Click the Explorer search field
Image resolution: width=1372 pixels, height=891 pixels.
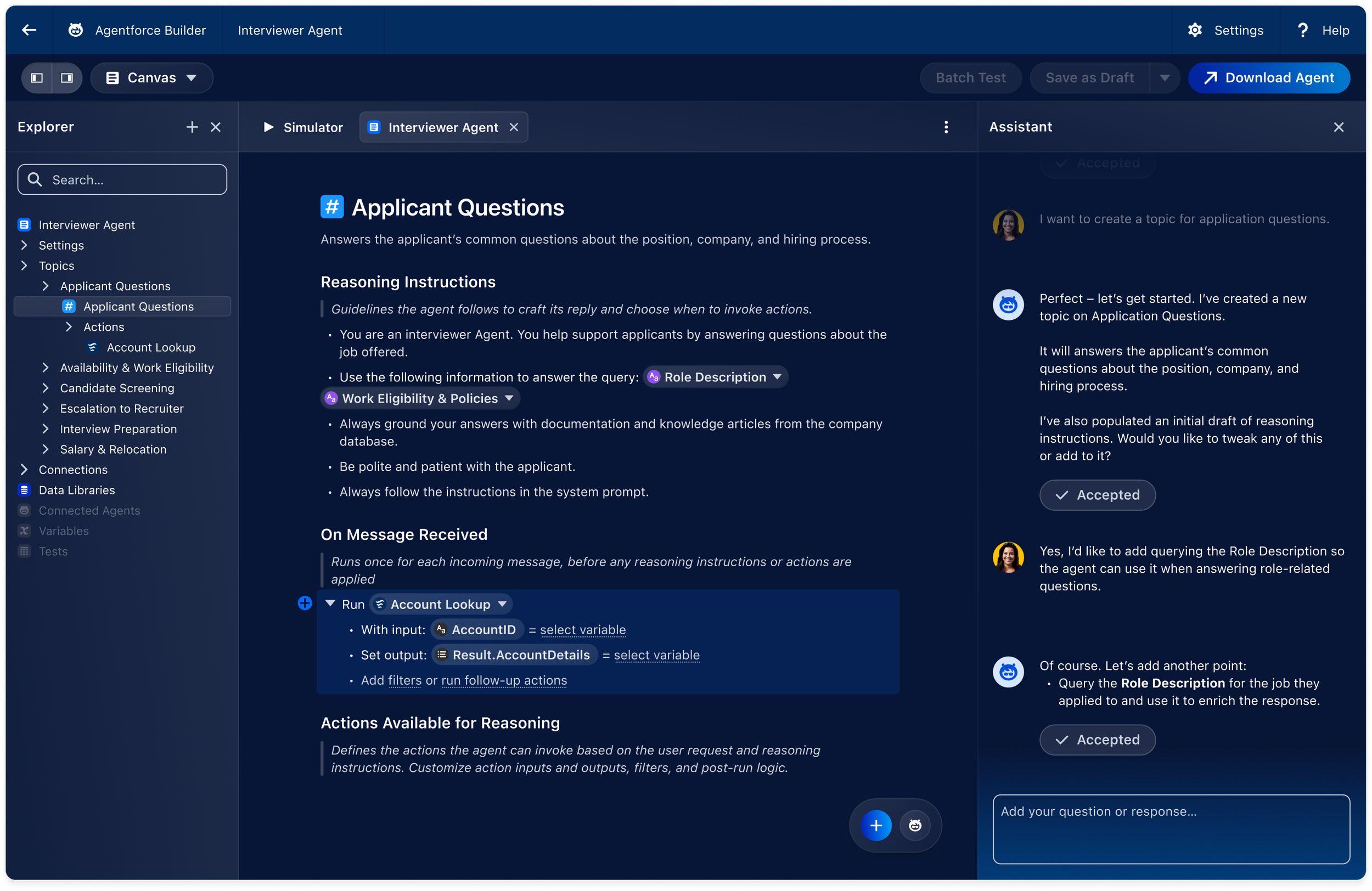[122, 180]
